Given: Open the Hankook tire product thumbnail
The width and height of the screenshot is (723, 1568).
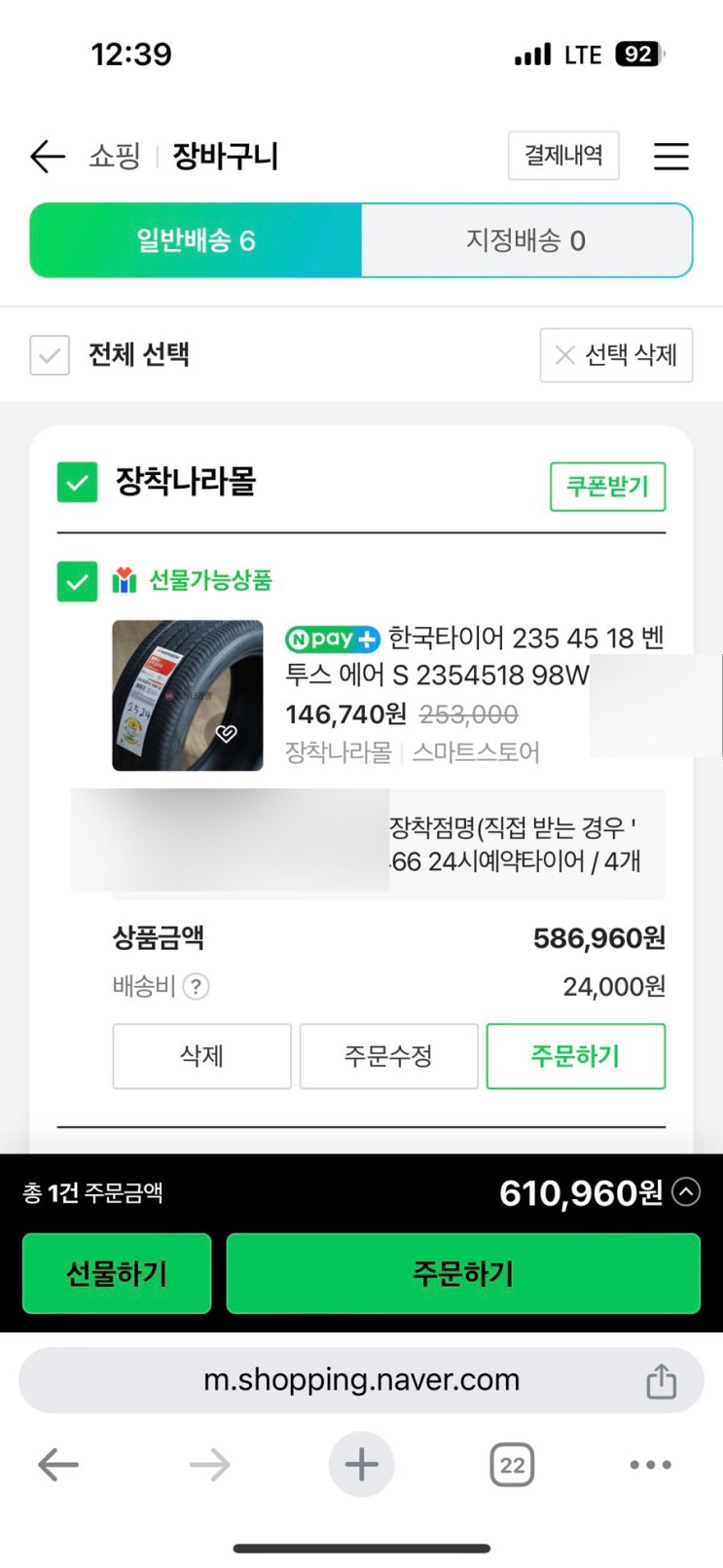Looking at the screenshot, I should click(187, 695).
